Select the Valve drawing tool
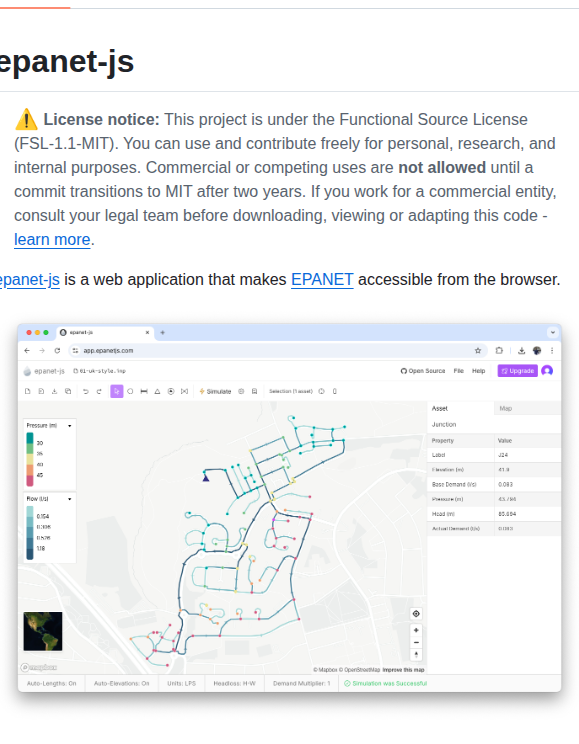The image size is (579, 744). click(185, 391)
